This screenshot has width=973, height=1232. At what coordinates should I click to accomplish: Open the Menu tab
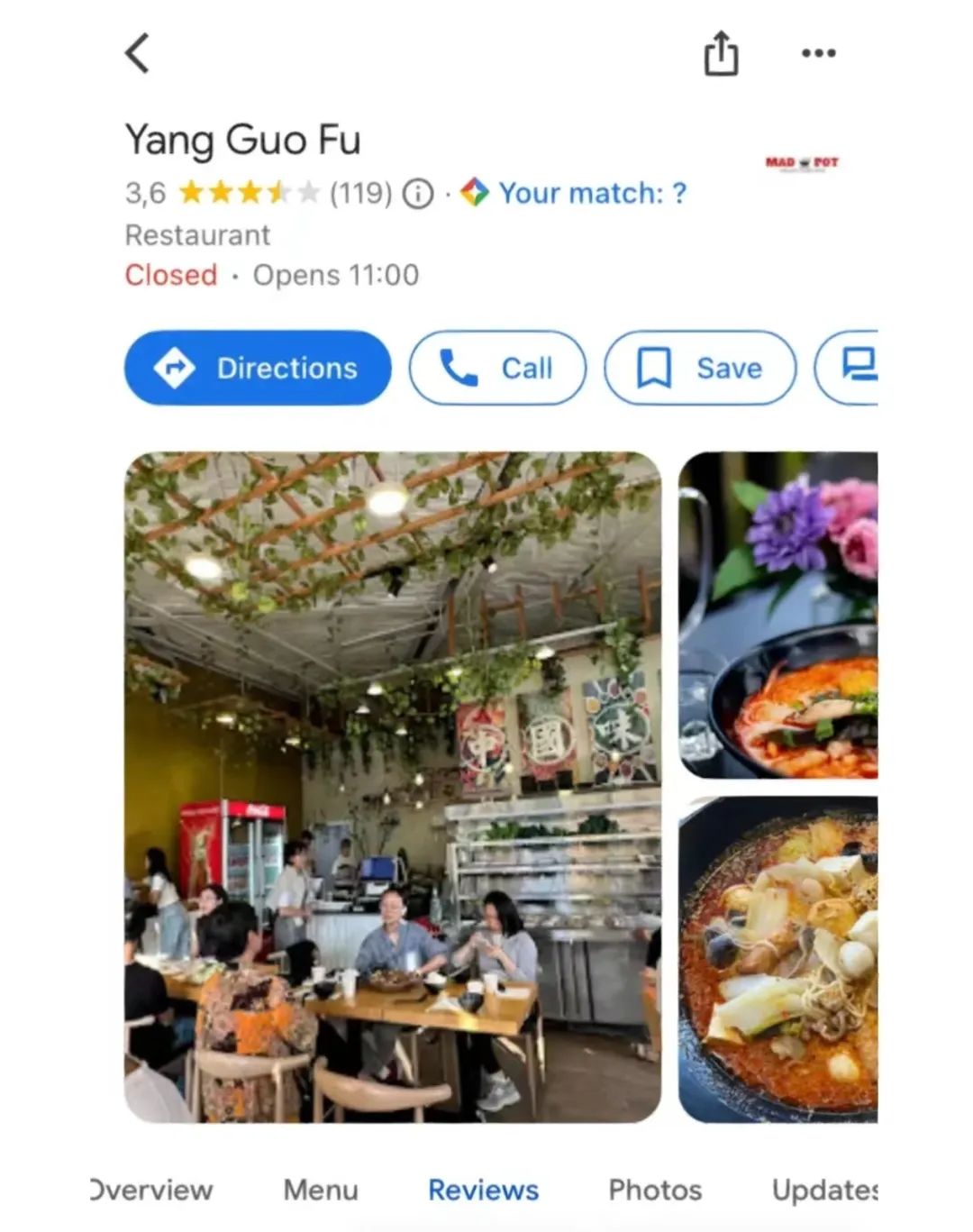(x=321, y=1190)
